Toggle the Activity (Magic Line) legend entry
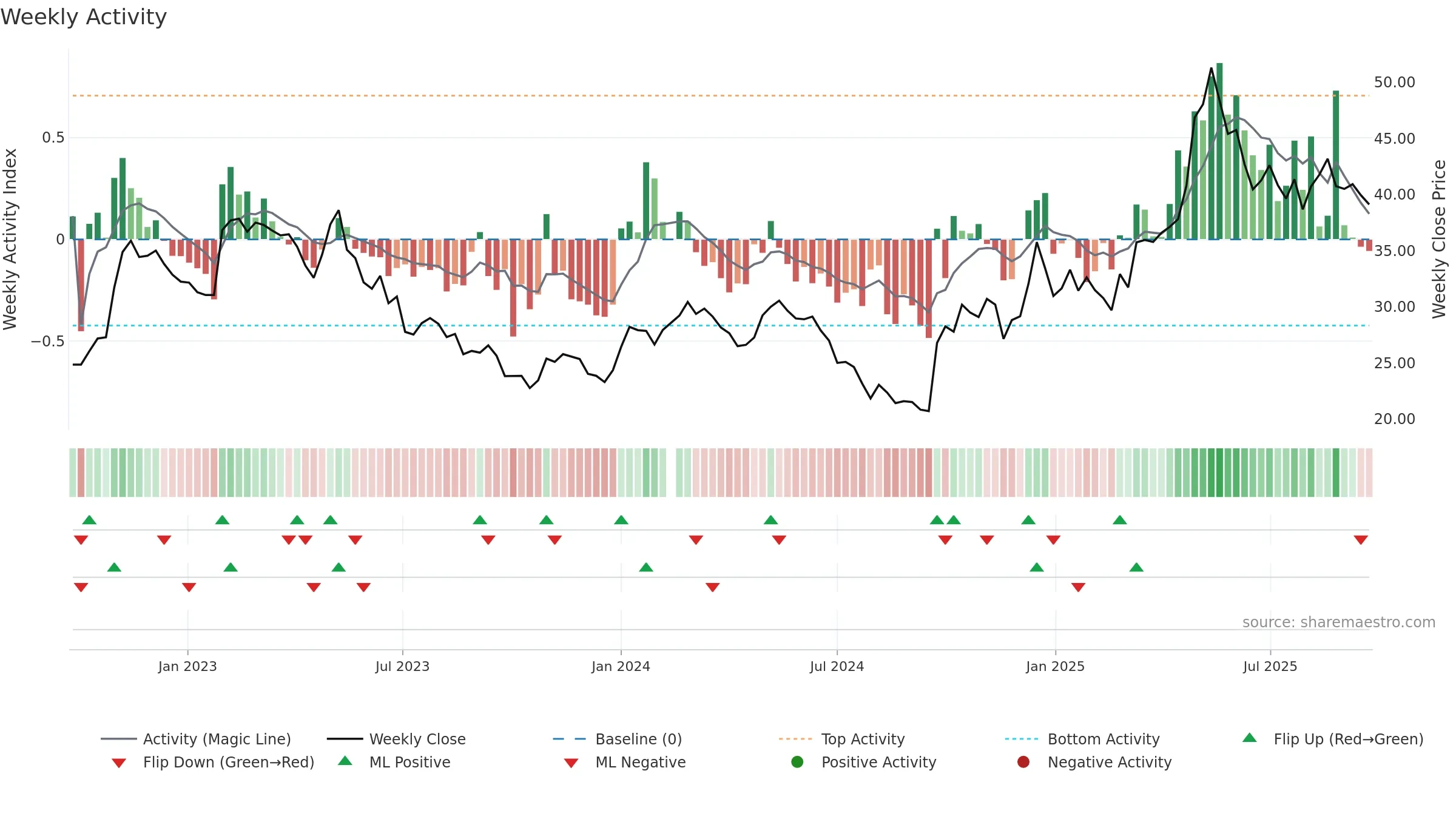The height and width of the screenshot is (819, 1456). tap(195, 739)
